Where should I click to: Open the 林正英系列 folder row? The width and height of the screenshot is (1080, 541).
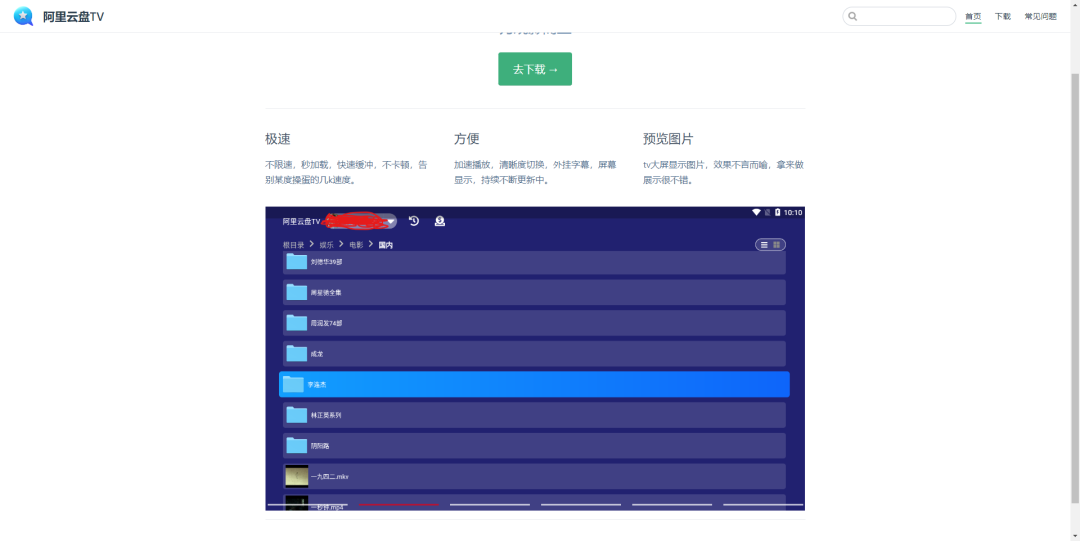click(534, 415)
